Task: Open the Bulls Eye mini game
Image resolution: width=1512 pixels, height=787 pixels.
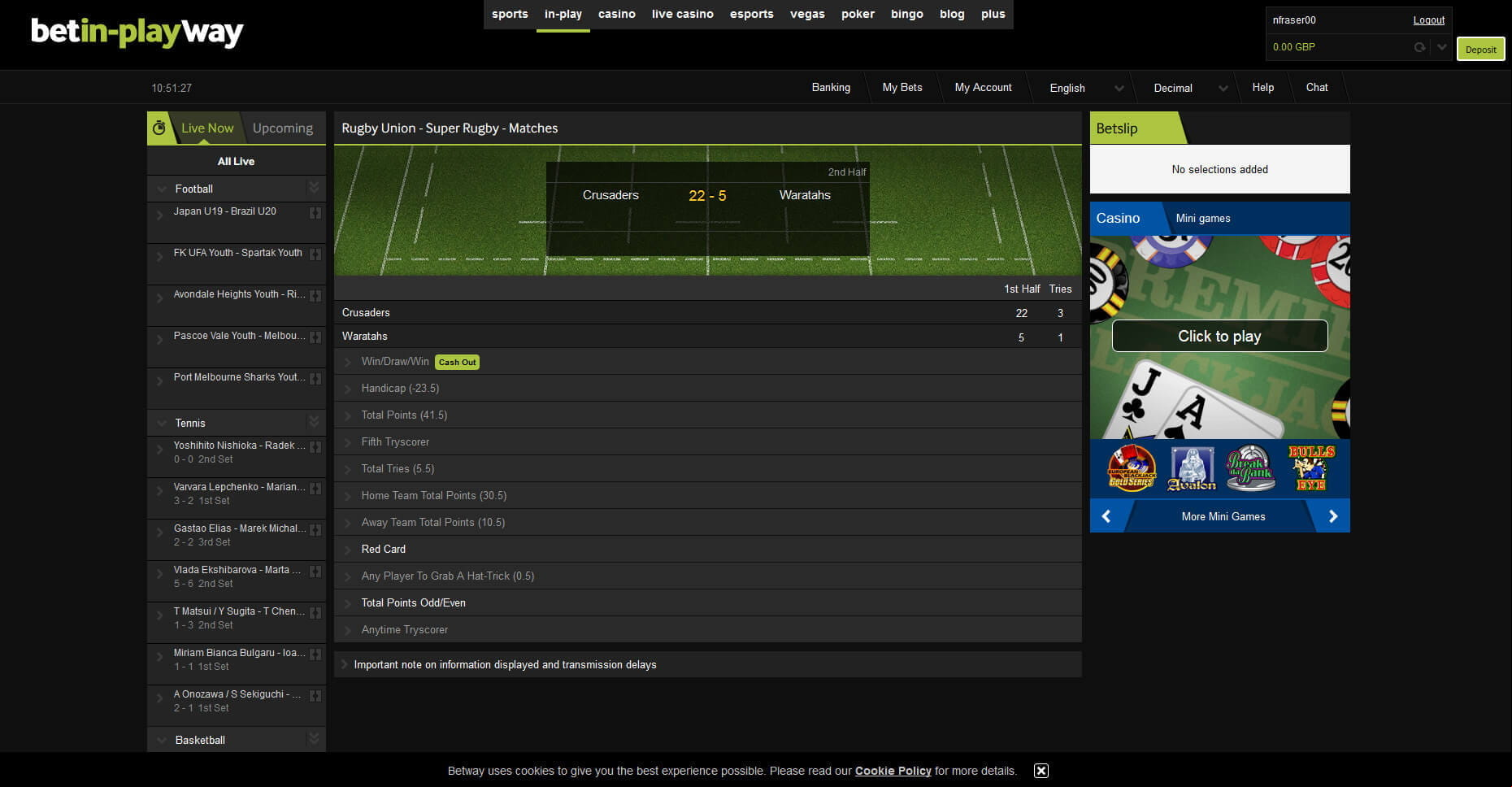Action: [x=1310, y=468]
